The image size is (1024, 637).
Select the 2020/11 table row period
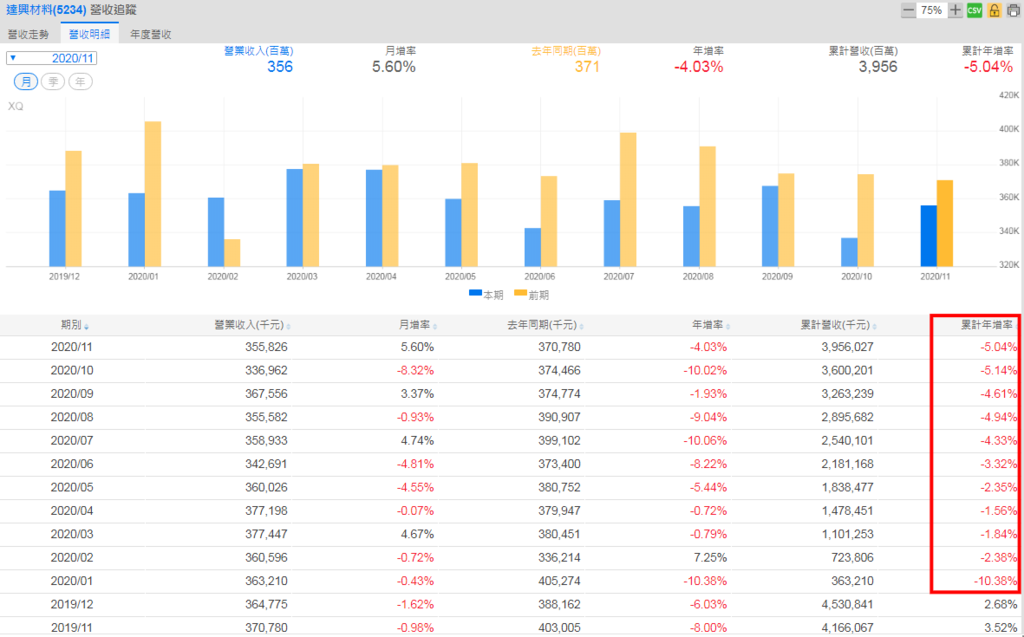click(72, 347)
